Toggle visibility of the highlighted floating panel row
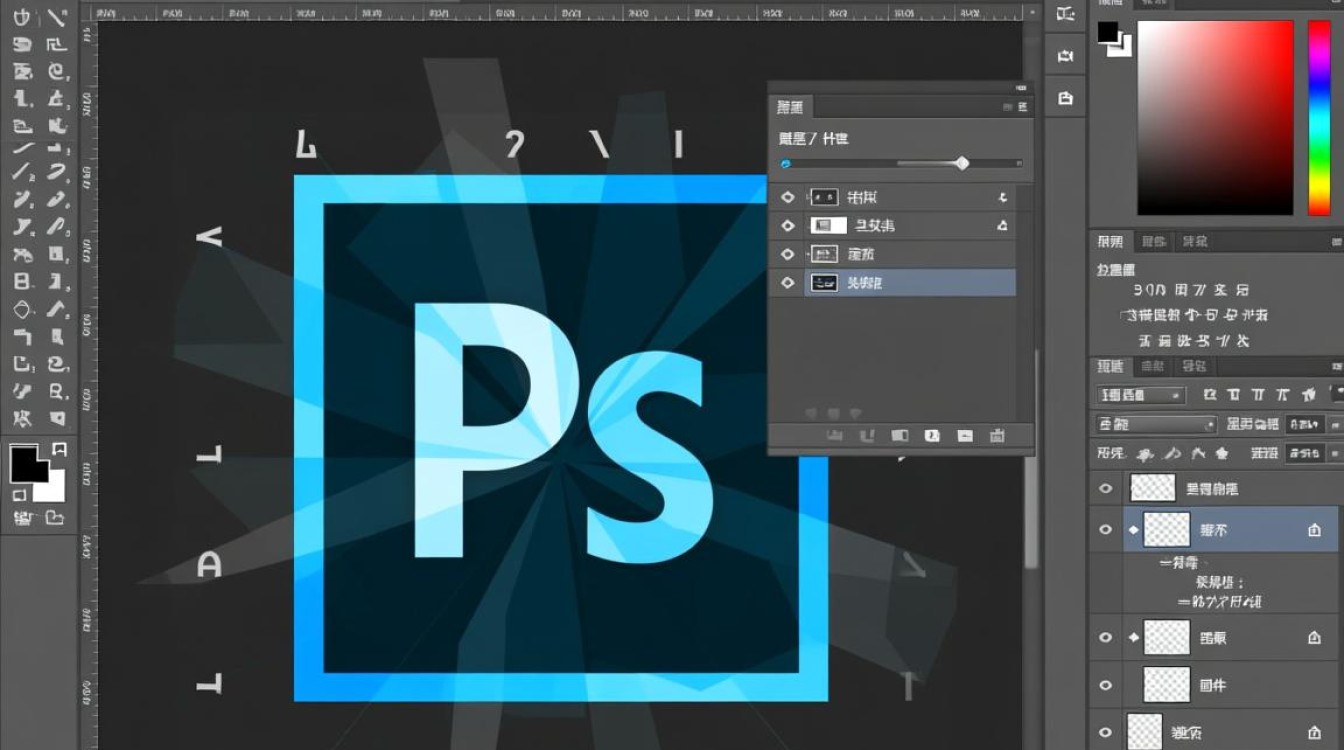The image size is (1344, 750). pyautogui.click(x=787, y=283)
